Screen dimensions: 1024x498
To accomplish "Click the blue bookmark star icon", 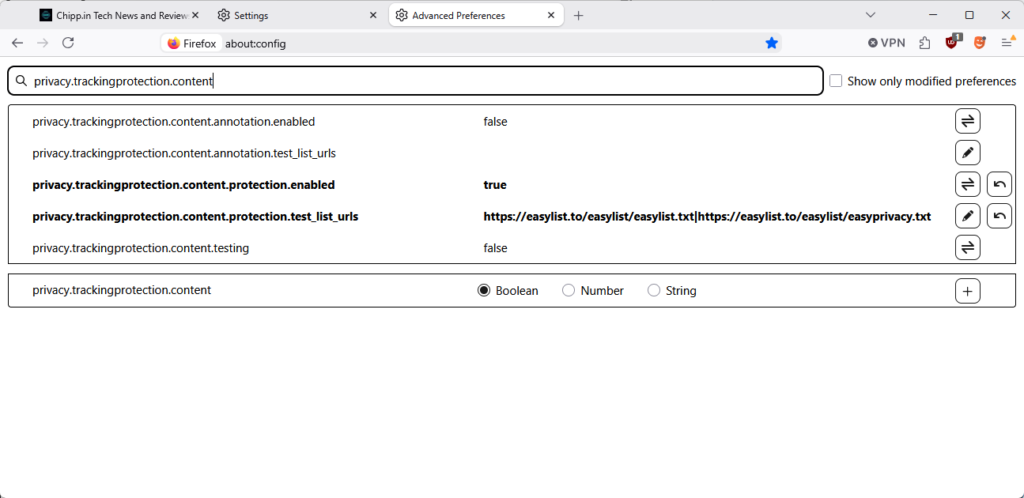I will (771, 43).
